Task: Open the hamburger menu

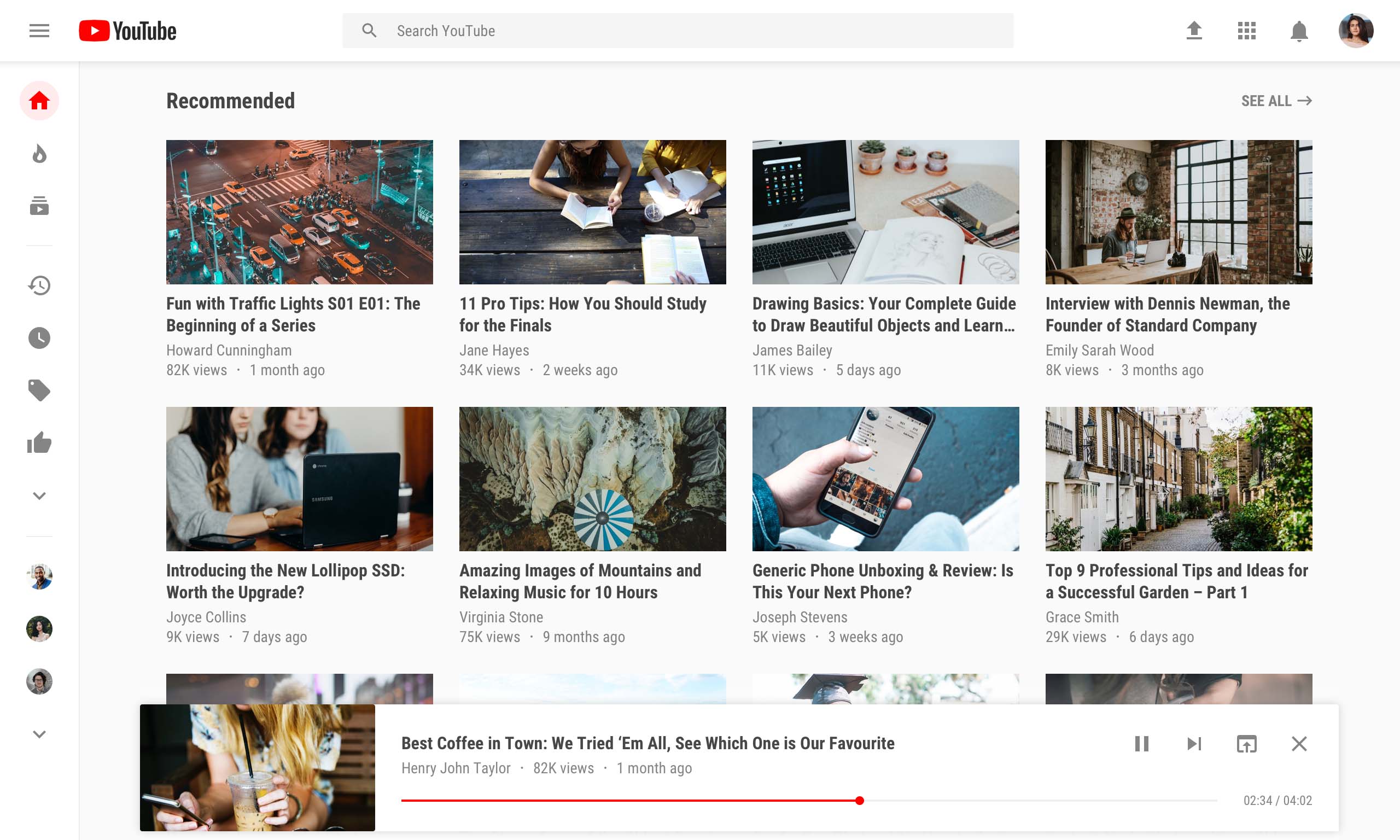Action: click(x=39, y=31)
